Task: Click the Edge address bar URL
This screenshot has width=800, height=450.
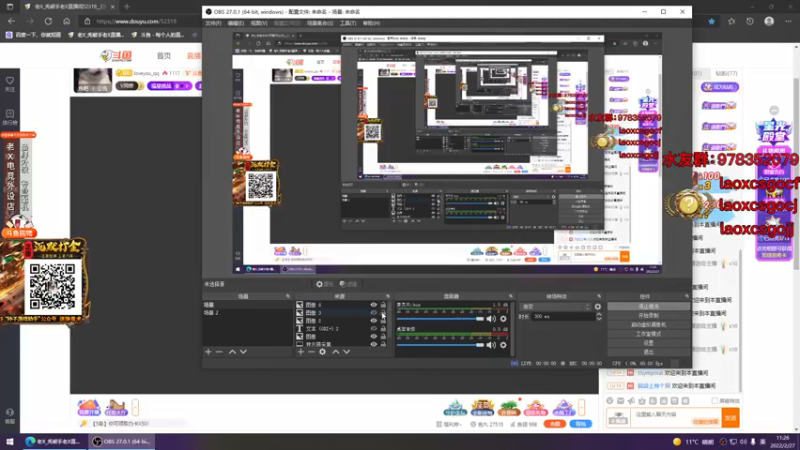Action: tap(136, 21)
